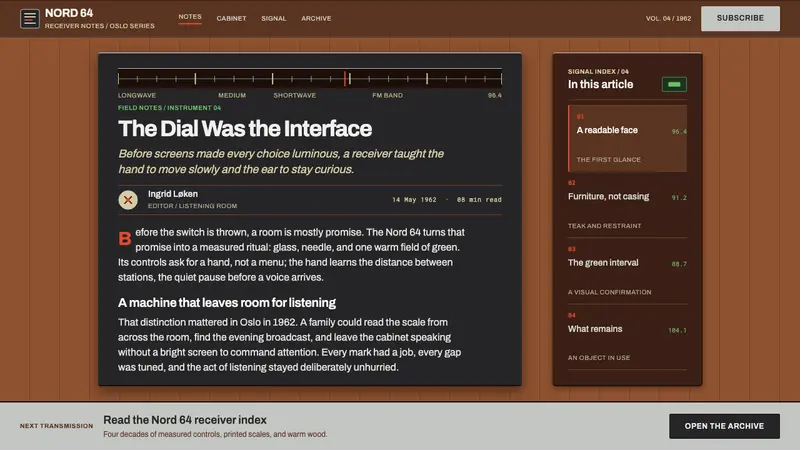
Task: Click the Subscribe button
Action: click(740, 18)
